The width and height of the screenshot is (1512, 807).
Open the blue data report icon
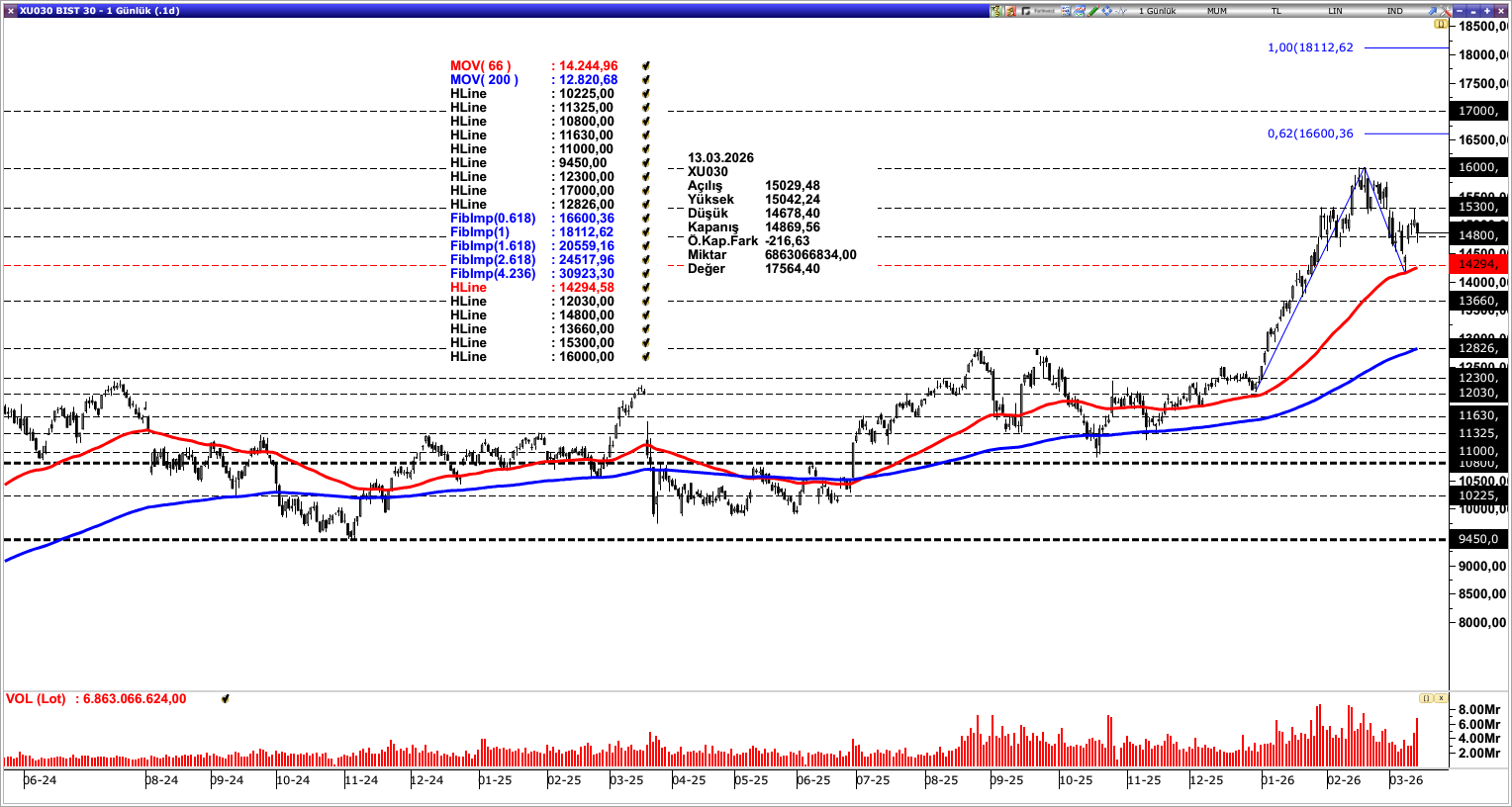click(1065, 11)
